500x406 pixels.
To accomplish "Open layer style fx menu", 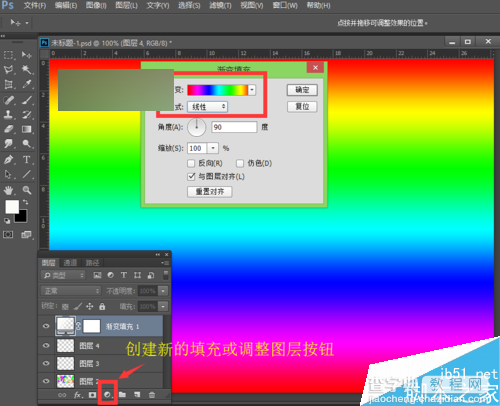I will coord(78,395).
